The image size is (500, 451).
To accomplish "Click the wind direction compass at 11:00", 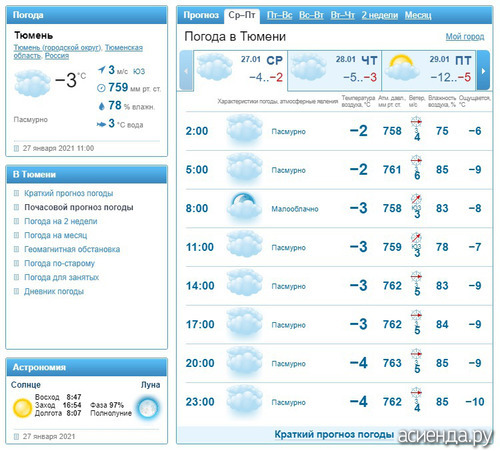I will coord(416,237).
